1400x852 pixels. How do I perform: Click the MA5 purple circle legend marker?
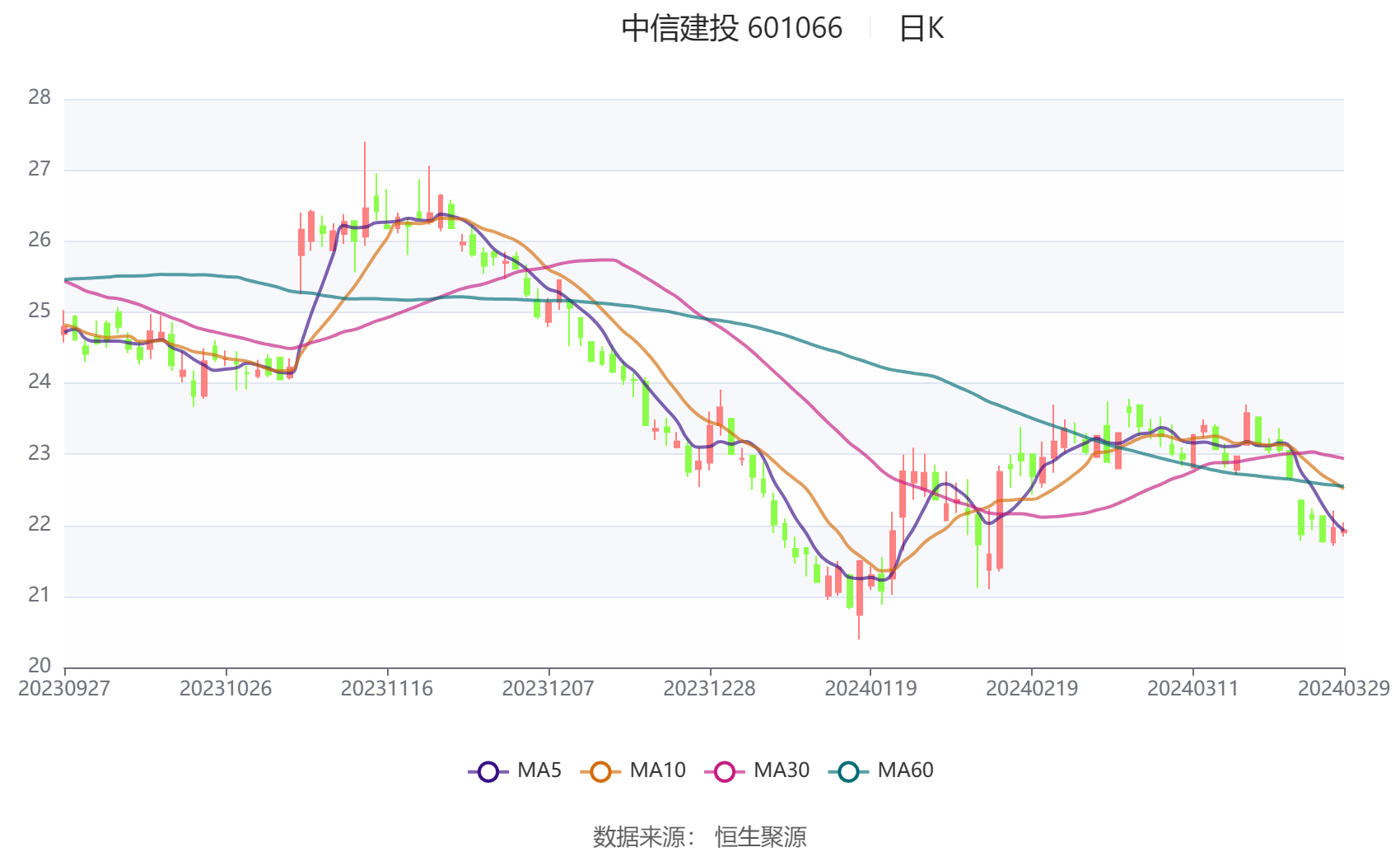488,771
